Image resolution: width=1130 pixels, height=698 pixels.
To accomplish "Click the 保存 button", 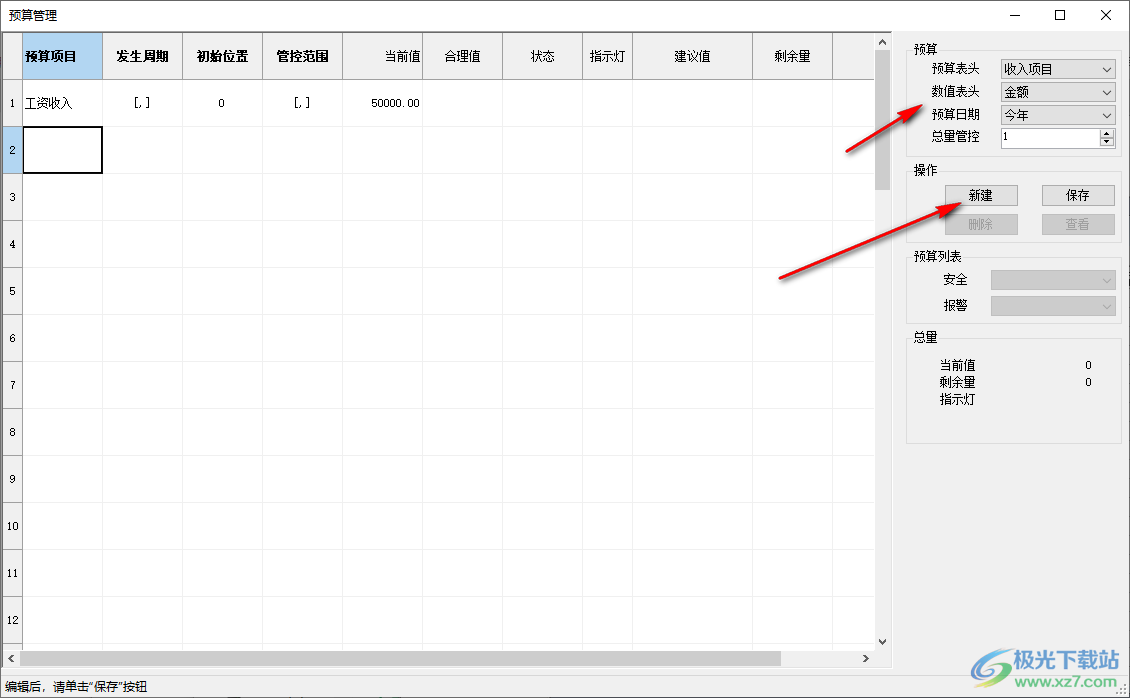I will (1077, 195).
